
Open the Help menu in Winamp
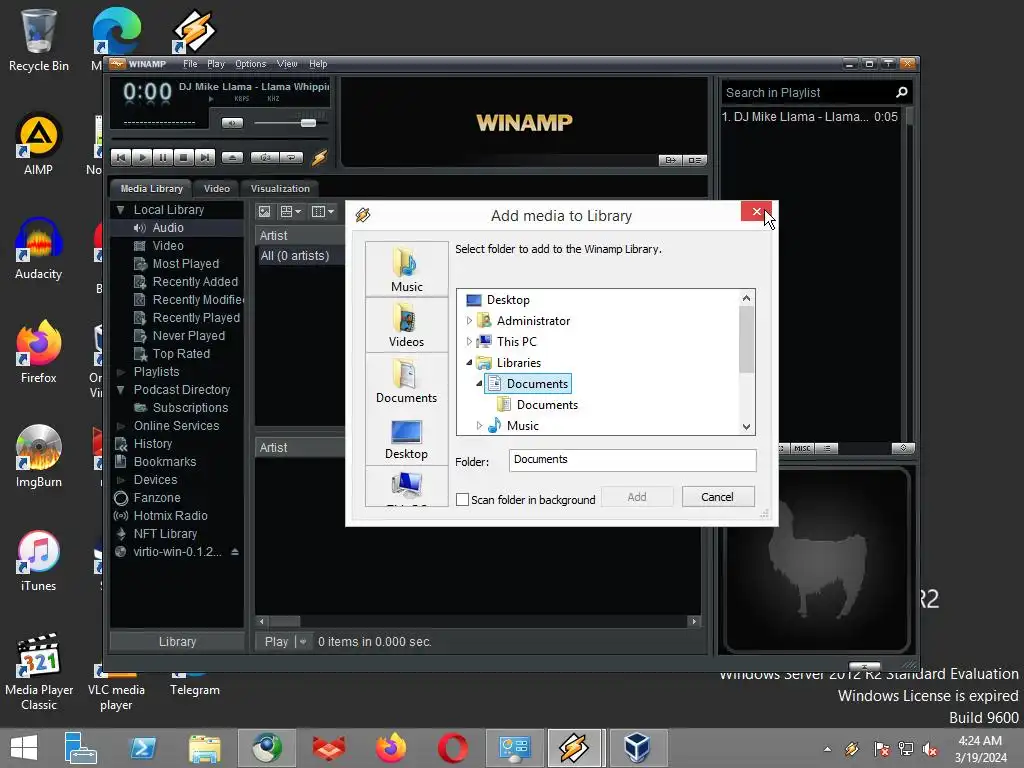tap(318, 64)
